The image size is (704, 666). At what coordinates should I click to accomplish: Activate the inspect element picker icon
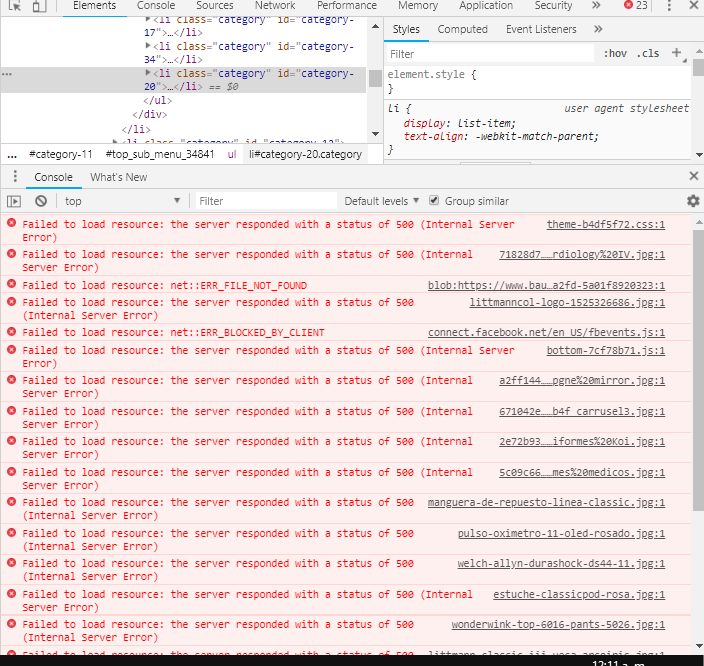click(x=15, y=5)
